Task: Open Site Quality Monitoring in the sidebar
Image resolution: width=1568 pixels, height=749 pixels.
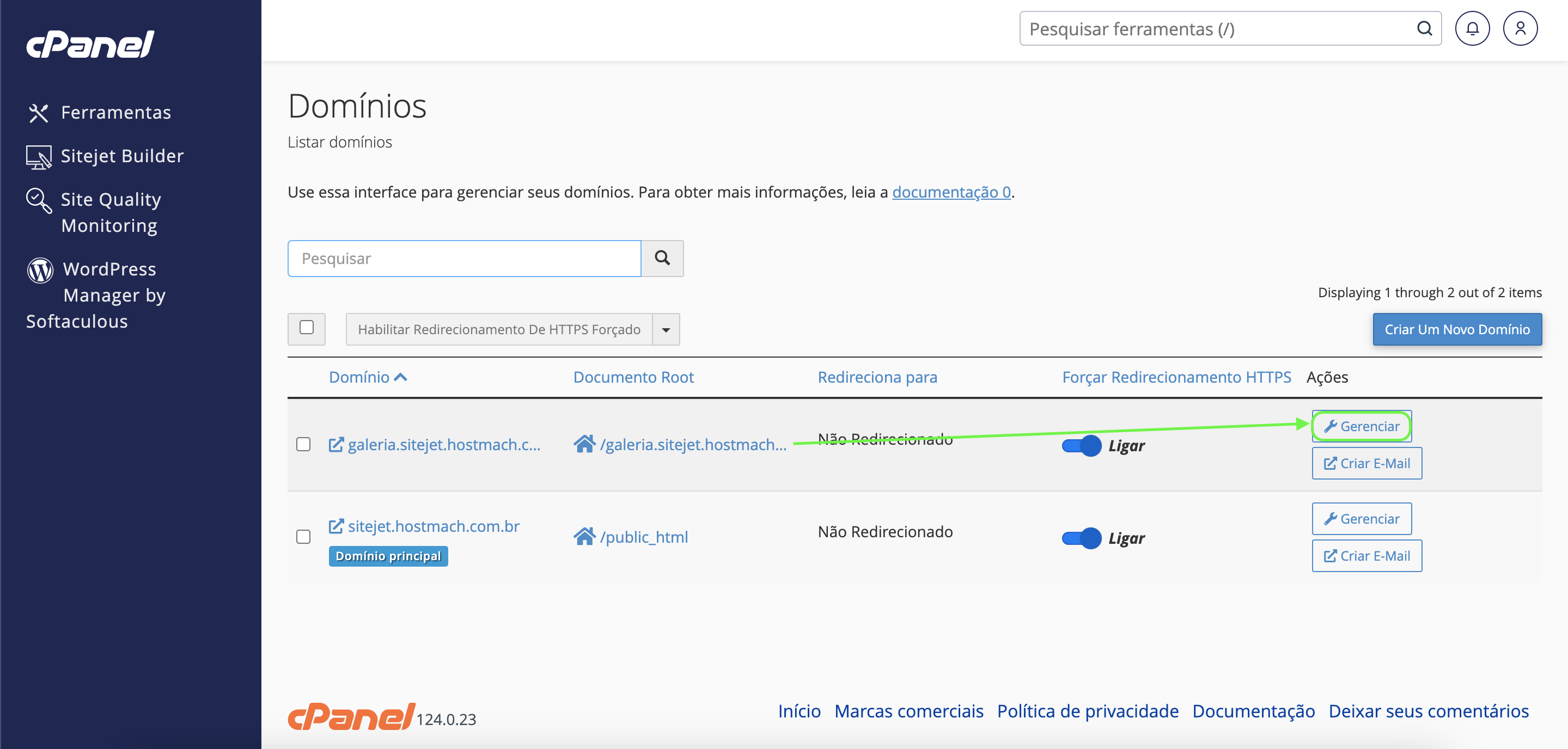Action: coord(111,213)
